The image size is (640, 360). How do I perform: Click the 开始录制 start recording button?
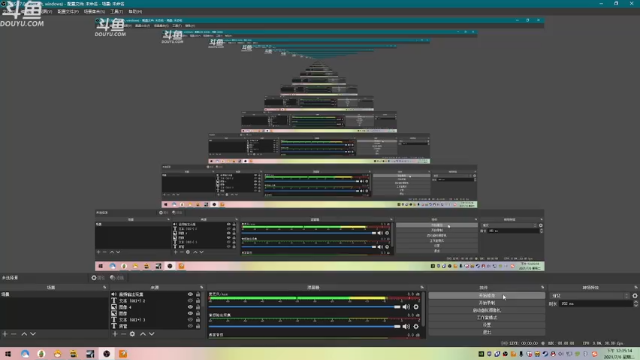pyautogui.click(x=487, y=303)
